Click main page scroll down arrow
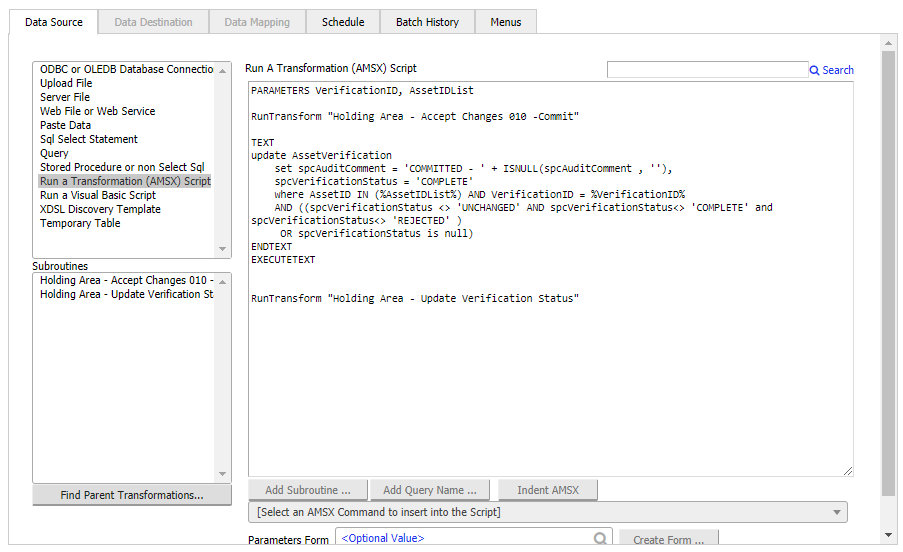This screenshot has height=552, width=903. point(889,535)
